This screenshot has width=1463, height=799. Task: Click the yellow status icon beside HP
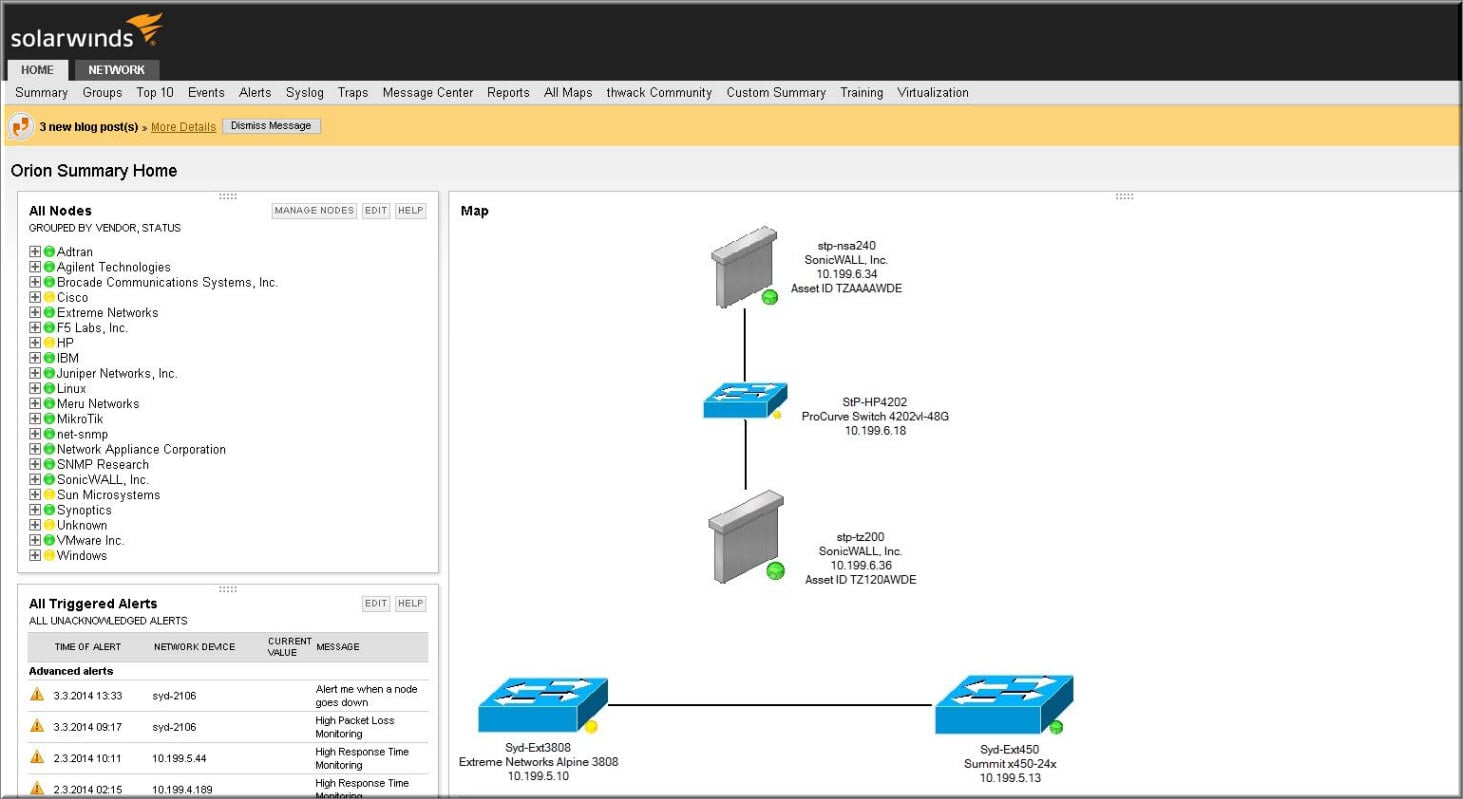click(49, 343)
